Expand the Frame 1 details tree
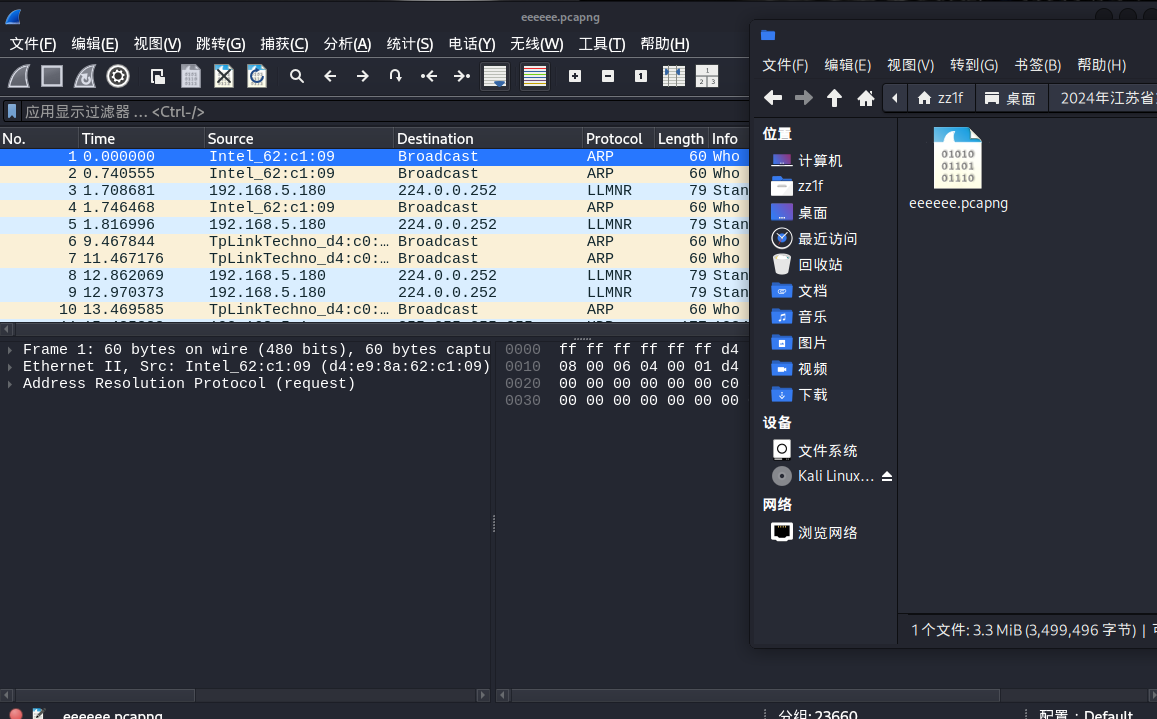The image size is (1157, 719). [10, 350]
